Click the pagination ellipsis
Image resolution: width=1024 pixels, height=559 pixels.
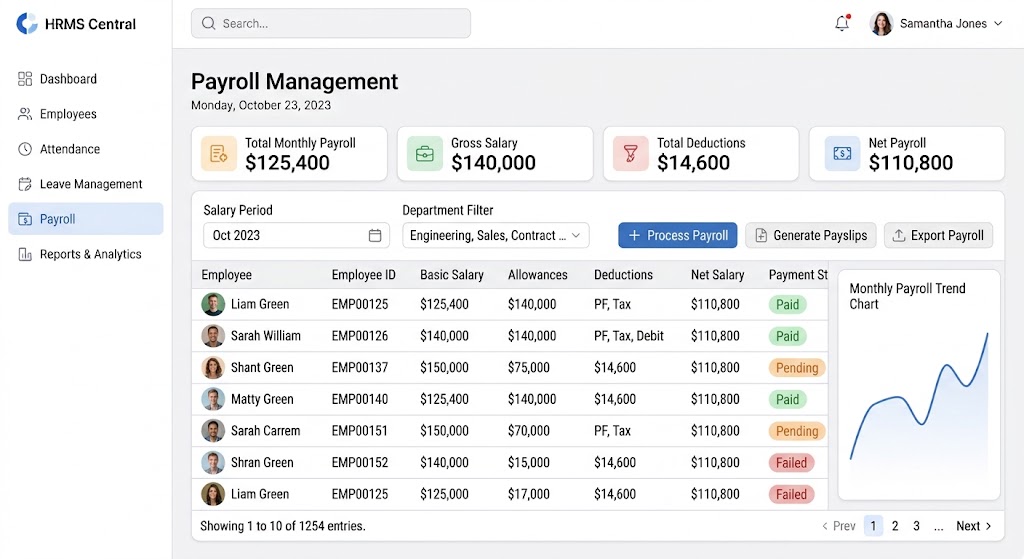pos(938,526)
